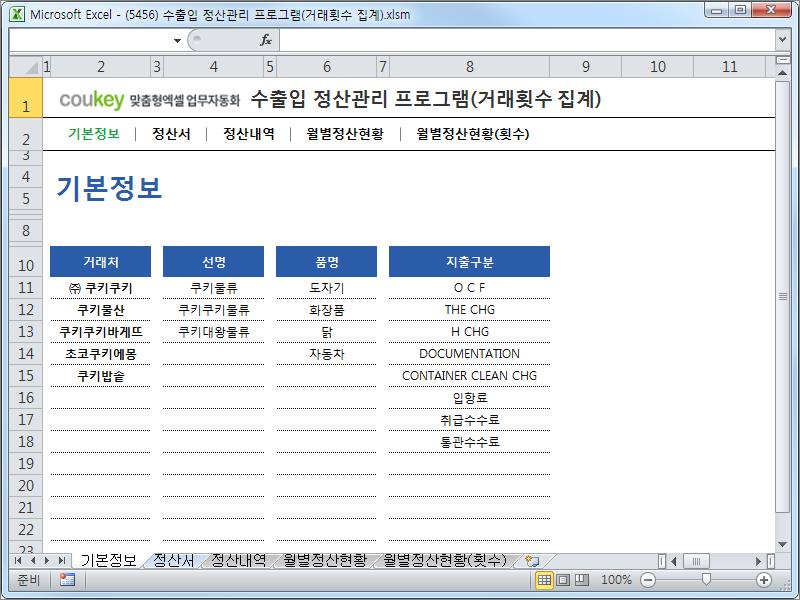Select column header 2
The height and width of the screenshot is (600, 800).
[101, 66]
